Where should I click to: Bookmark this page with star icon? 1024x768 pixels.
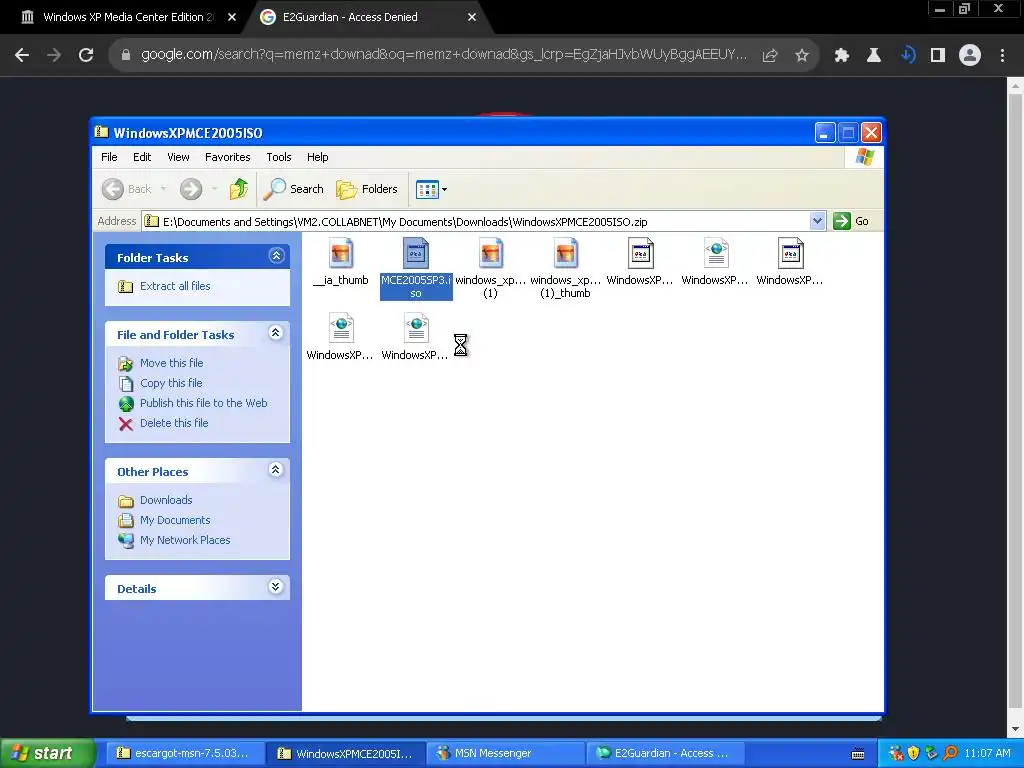coord(802,56)
